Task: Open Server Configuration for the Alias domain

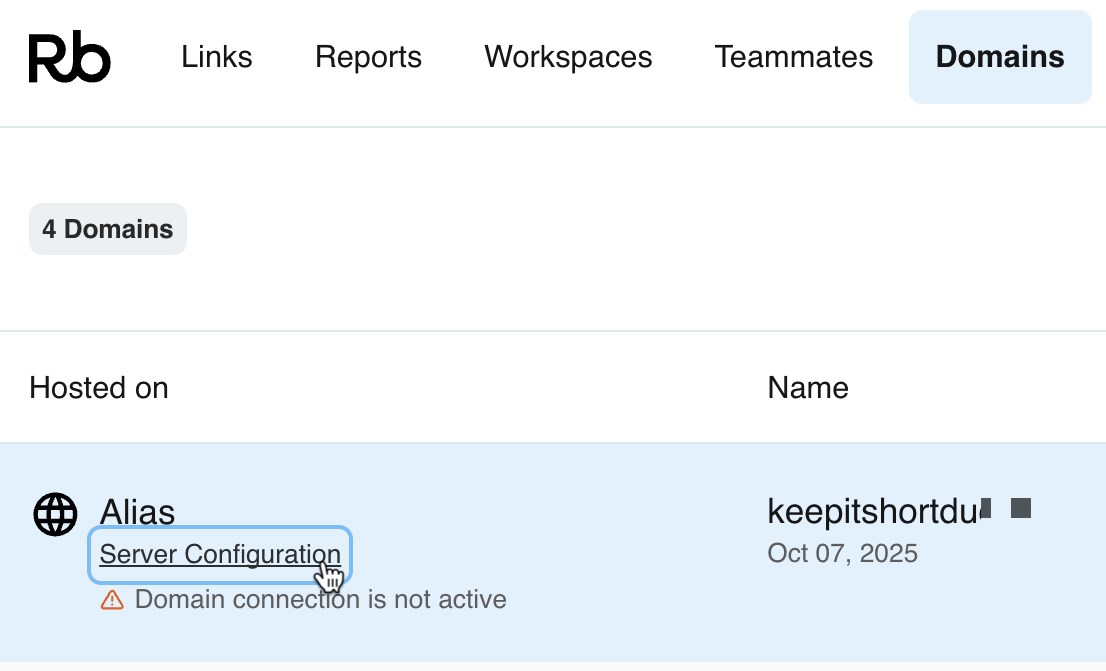Action: click(218, 554)
